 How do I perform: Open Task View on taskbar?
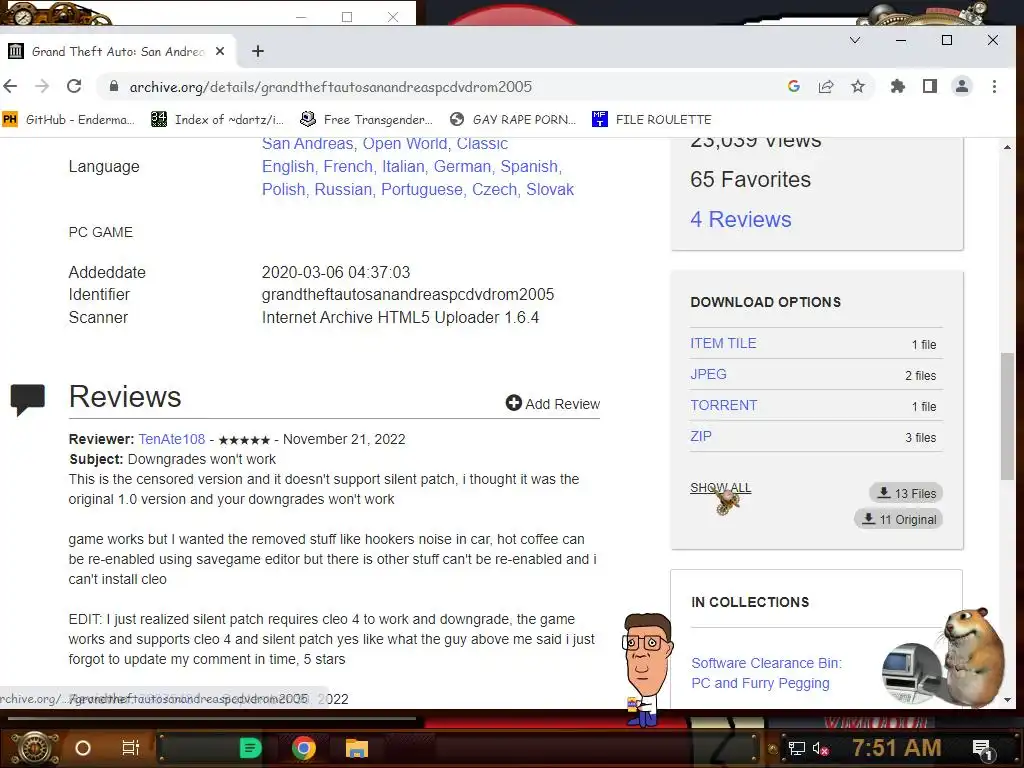(131, 748)
